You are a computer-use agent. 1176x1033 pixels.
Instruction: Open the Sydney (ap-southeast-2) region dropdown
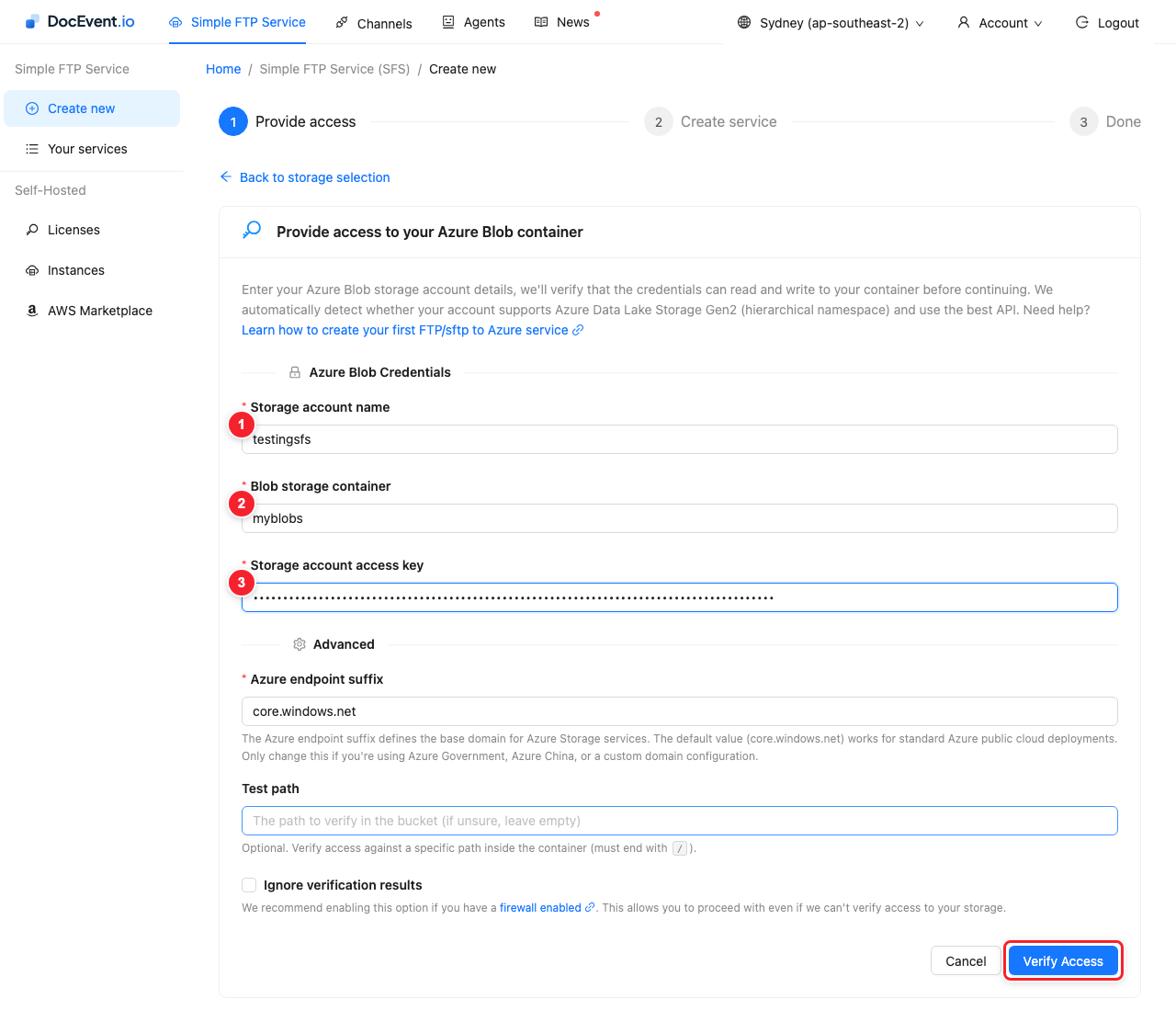coord(831,23)
